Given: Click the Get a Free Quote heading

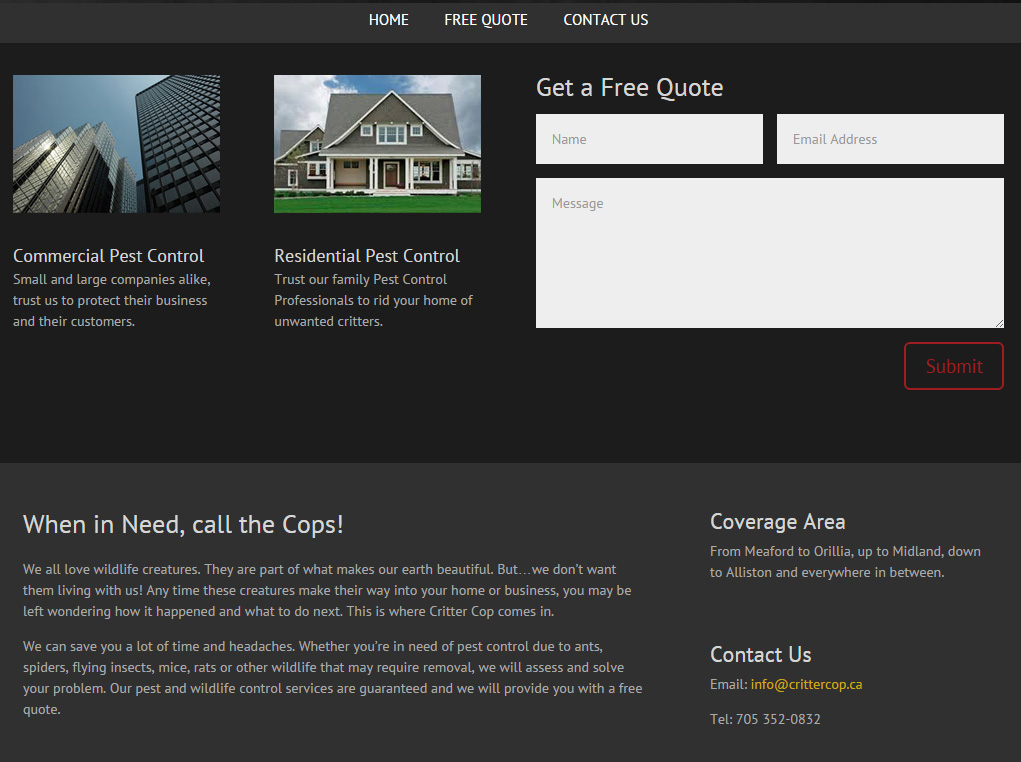Looking at the screenshot, I should (x=629, y=88).
